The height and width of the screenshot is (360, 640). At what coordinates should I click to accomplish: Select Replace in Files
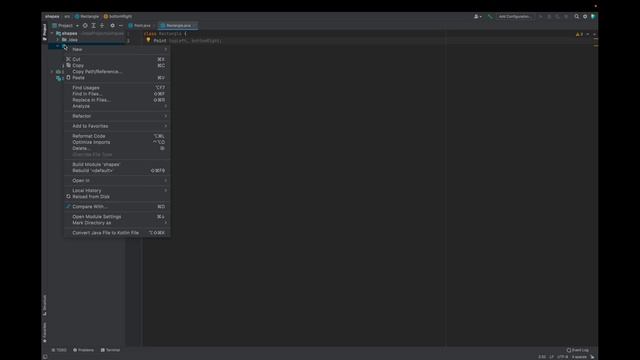117,100
